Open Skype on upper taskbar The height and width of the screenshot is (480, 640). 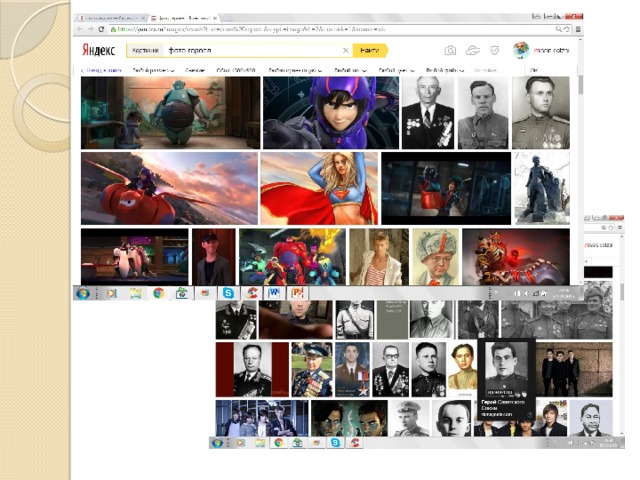(x=228, y=293)
